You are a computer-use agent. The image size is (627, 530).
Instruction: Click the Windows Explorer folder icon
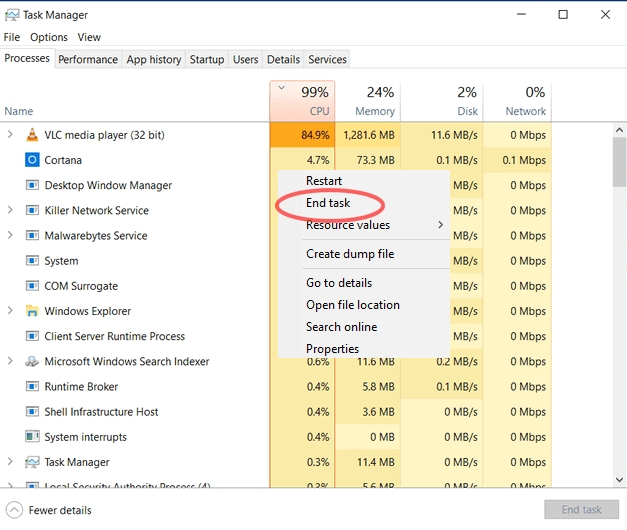coord(32,311)
